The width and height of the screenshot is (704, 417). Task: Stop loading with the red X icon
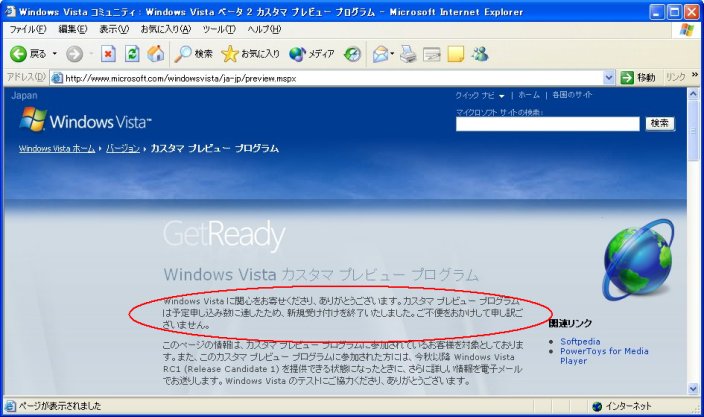coord(108,54)
